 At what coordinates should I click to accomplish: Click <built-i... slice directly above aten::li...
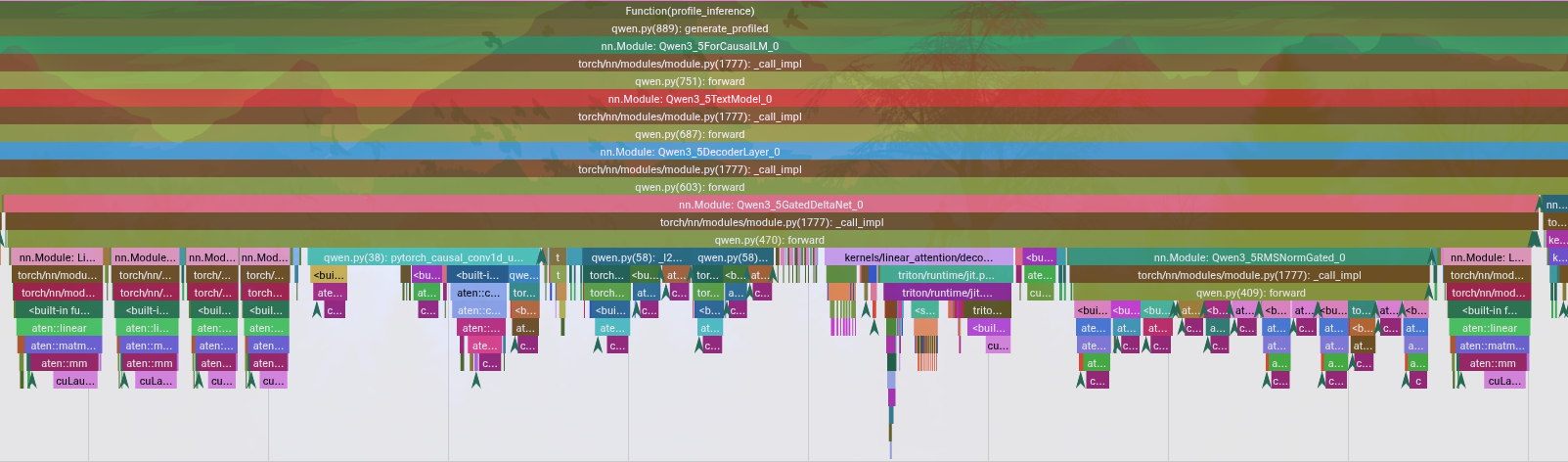point(147,310)
